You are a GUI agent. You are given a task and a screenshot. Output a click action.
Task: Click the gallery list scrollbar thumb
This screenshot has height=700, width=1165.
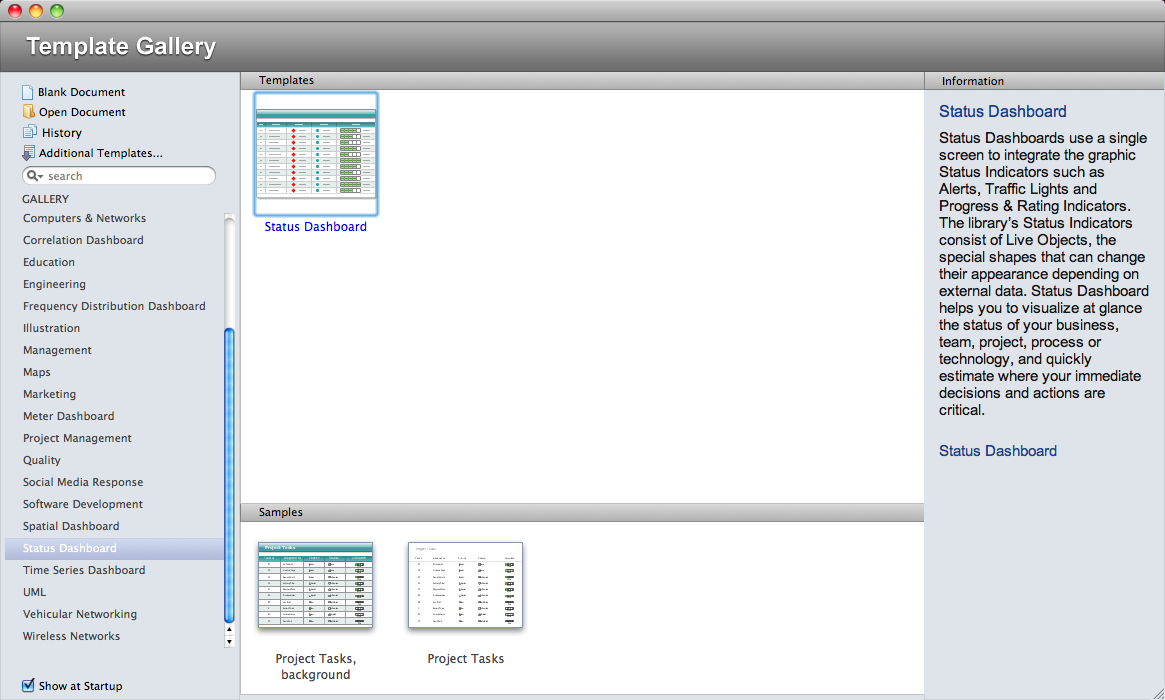pos(229,475)
